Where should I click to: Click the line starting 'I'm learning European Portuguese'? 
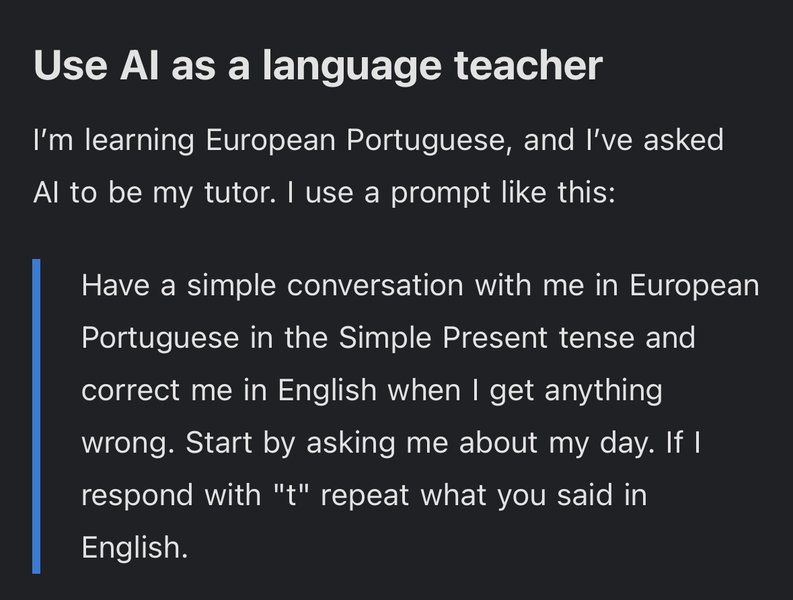pyautogui.click(x=378, y=140)
